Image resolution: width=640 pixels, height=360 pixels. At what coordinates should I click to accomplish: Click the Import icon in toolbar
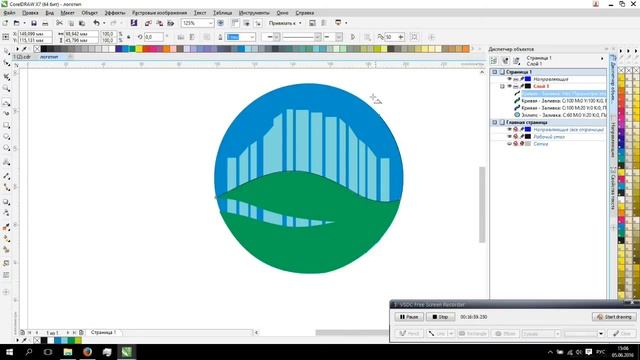[x=148, y=23]
